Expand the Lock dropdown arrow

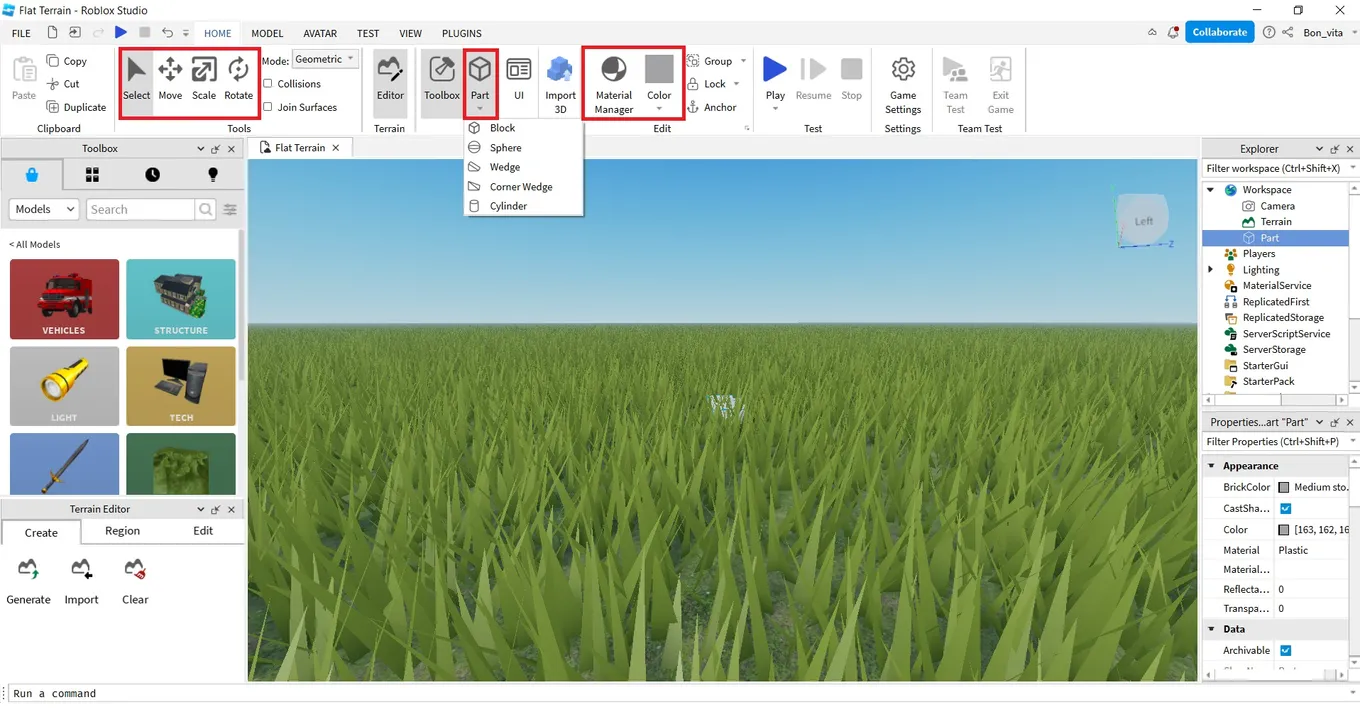click(737, 84)
